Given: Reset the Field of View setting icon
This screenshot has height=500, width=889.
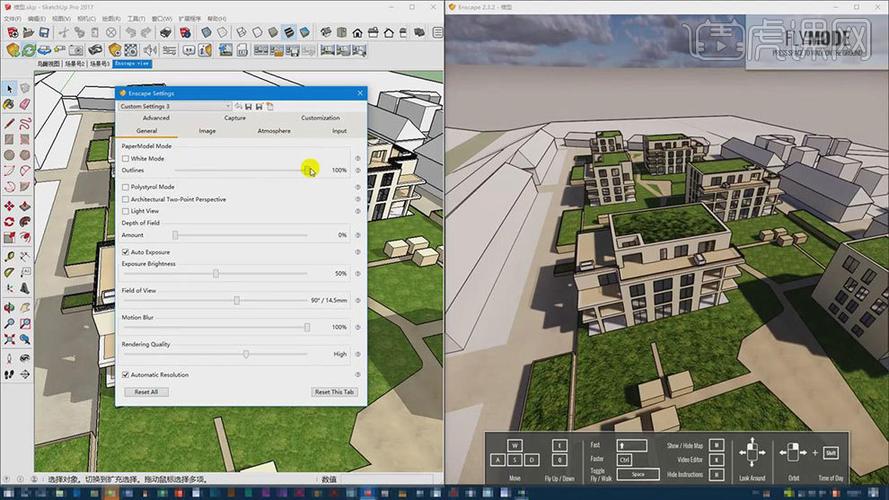Looking at the screenshot, I should pos(358,300).
